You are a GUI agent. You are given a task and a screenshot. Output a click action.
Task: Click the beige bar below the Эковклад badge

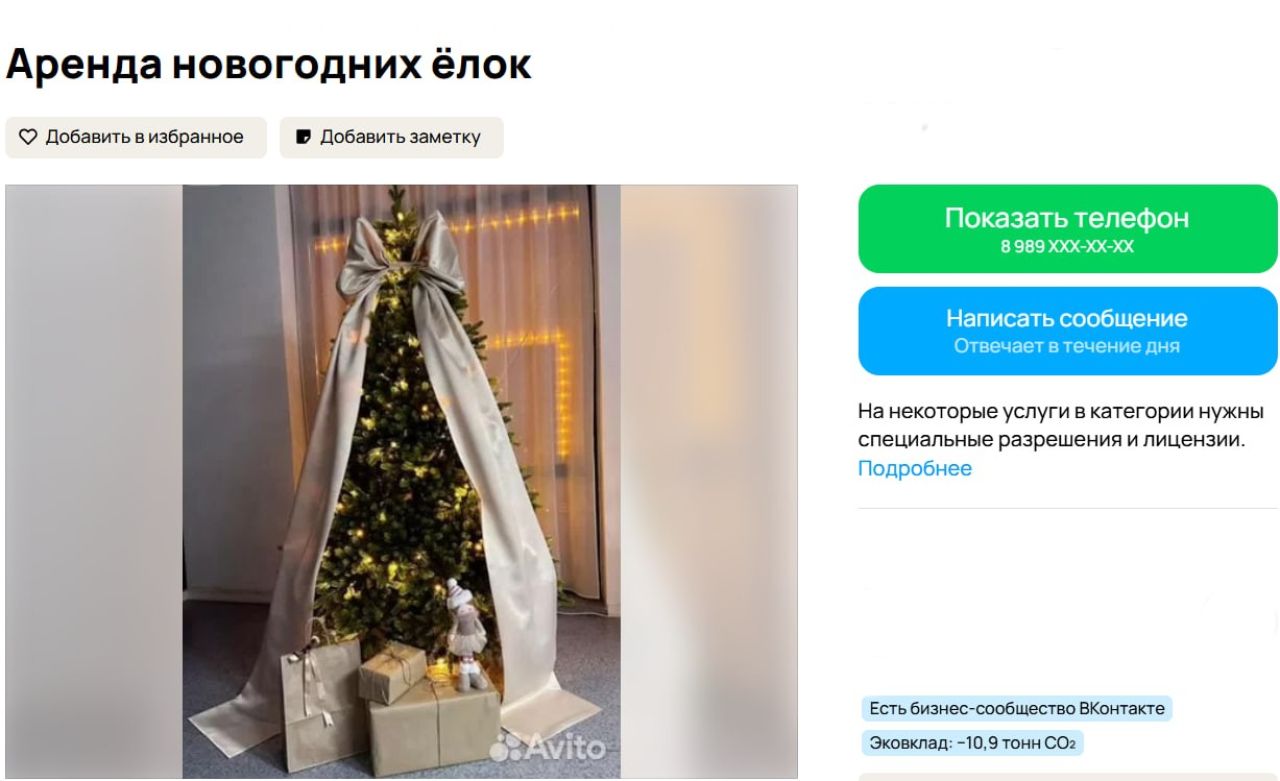[1068, 776]
